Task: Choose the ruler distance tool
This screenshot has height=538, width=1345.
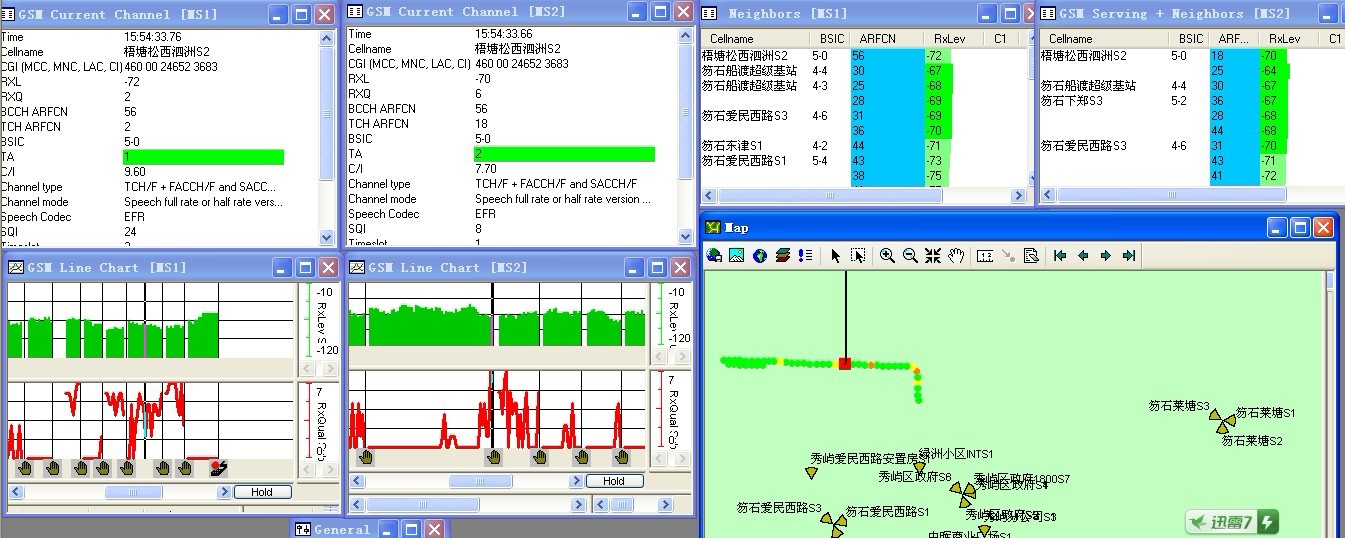Action: (985, 256)
